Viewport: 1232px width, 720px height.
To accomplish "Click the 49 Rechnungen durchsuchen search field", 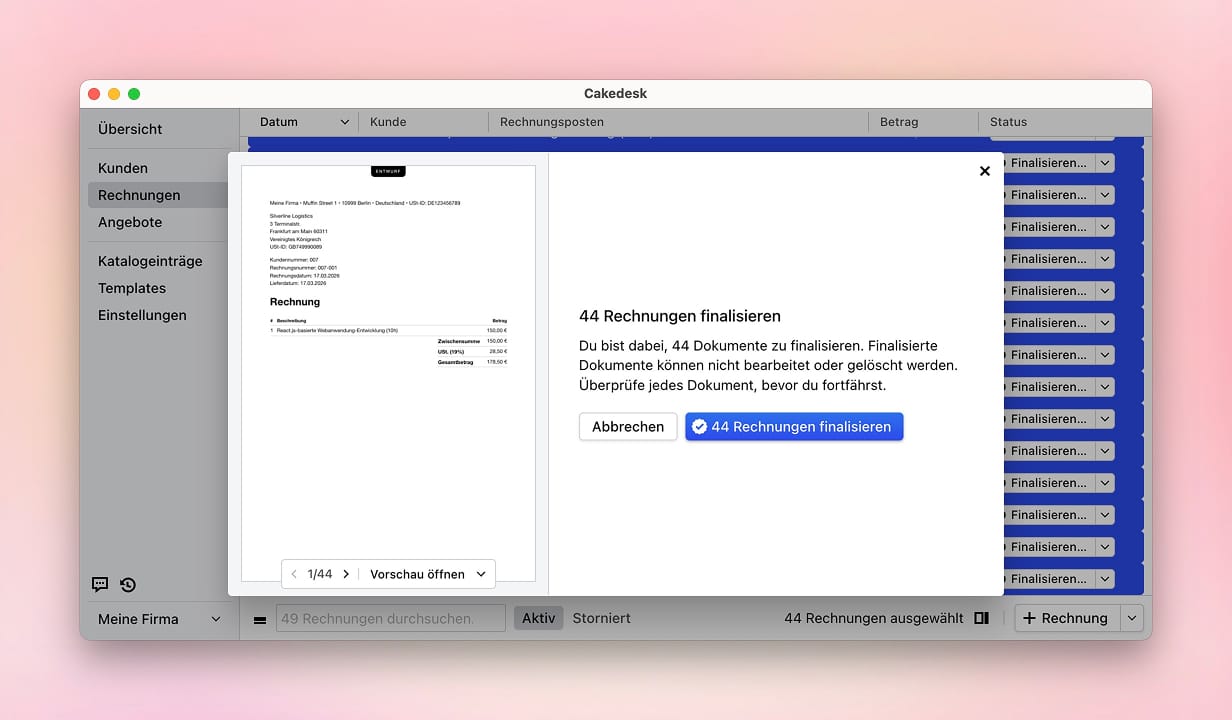I will pos(391,618).
